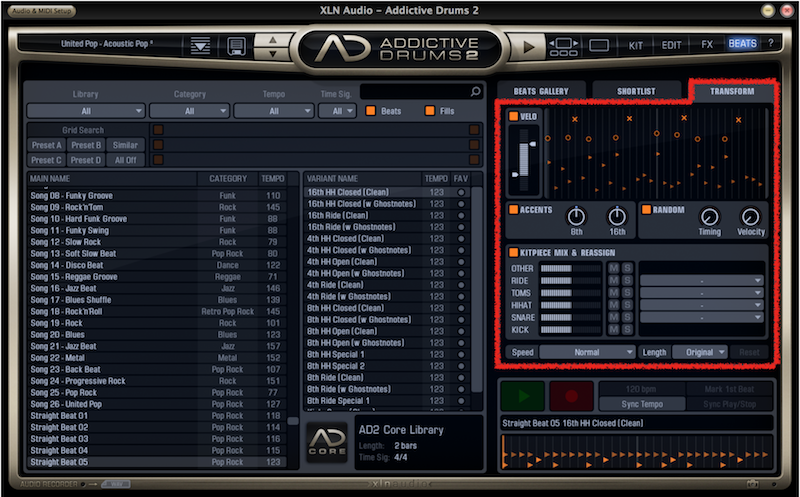Mute the HIHAT kitpiece
The width and height of the screenshot is (800, 497).
click(x=614, y=305)
